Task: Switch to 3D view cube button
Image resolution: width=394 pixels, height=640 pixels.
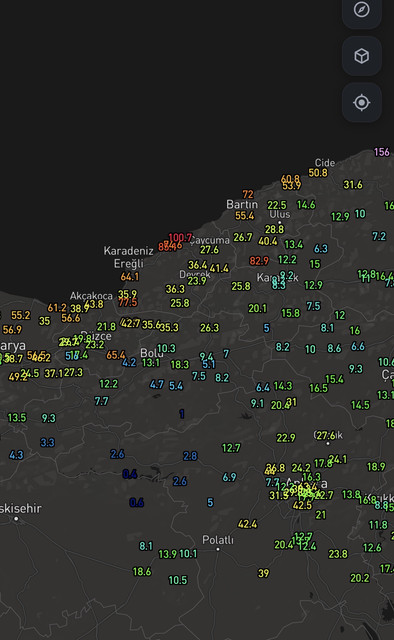Action: (362, 56)
